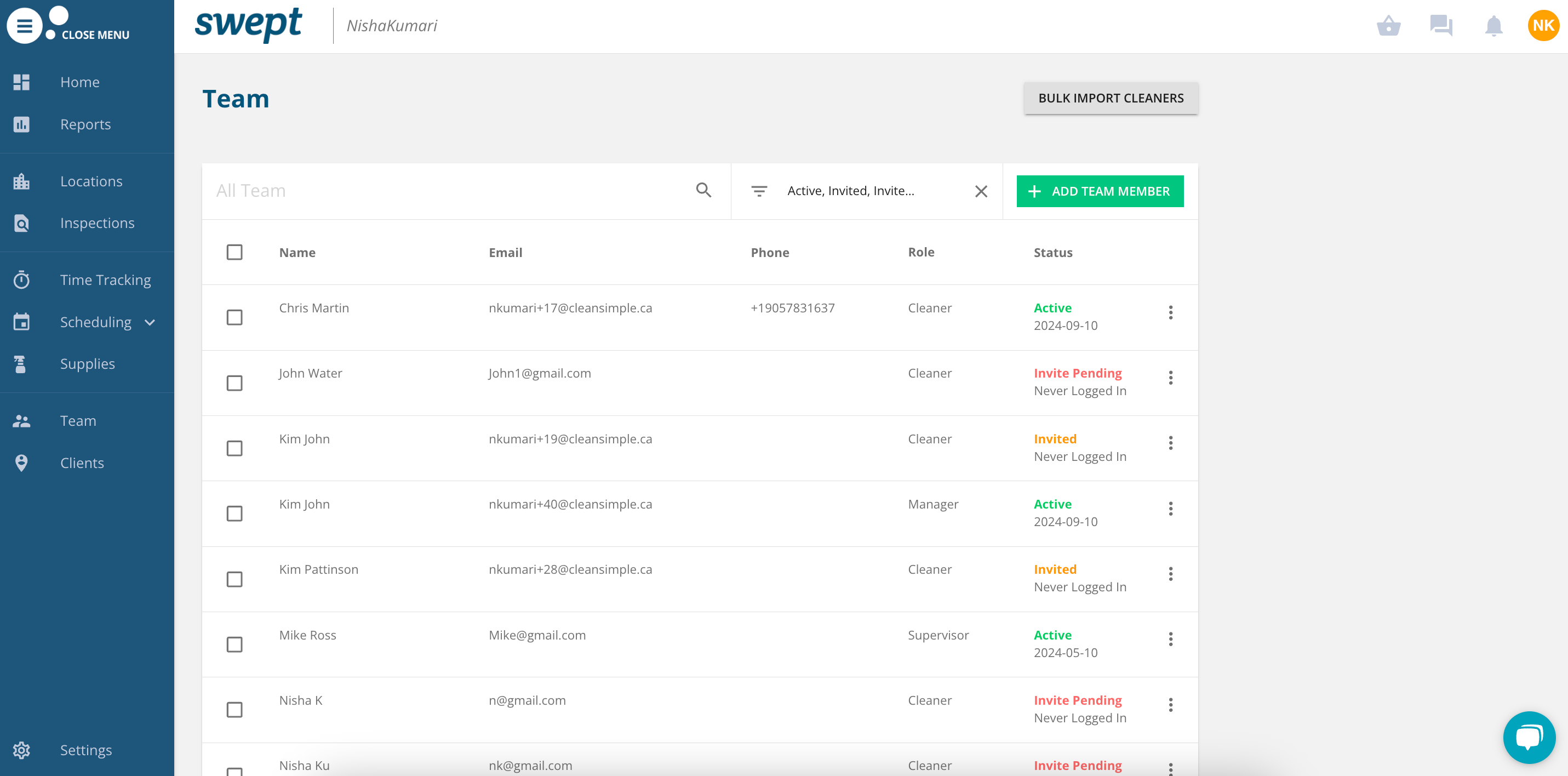The image size is (1568, 776).
Task: Open Time Tracking from the sidebar
Action: pos(105,280)
